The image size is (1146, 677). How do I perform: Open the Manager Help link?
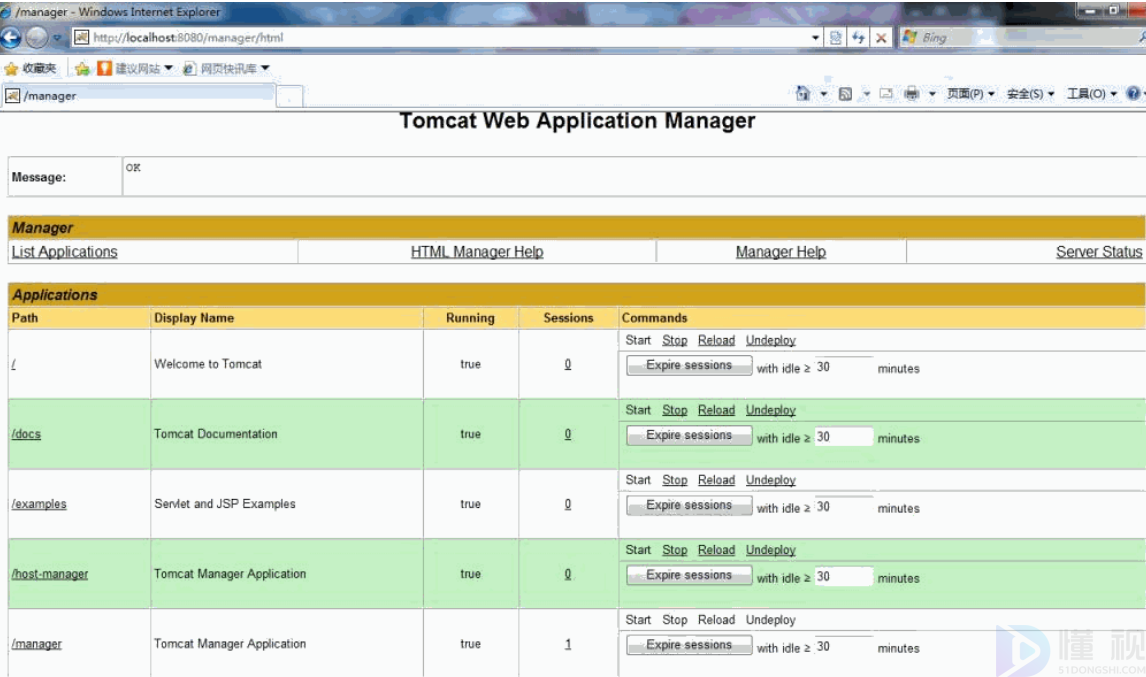coord(781,251)
